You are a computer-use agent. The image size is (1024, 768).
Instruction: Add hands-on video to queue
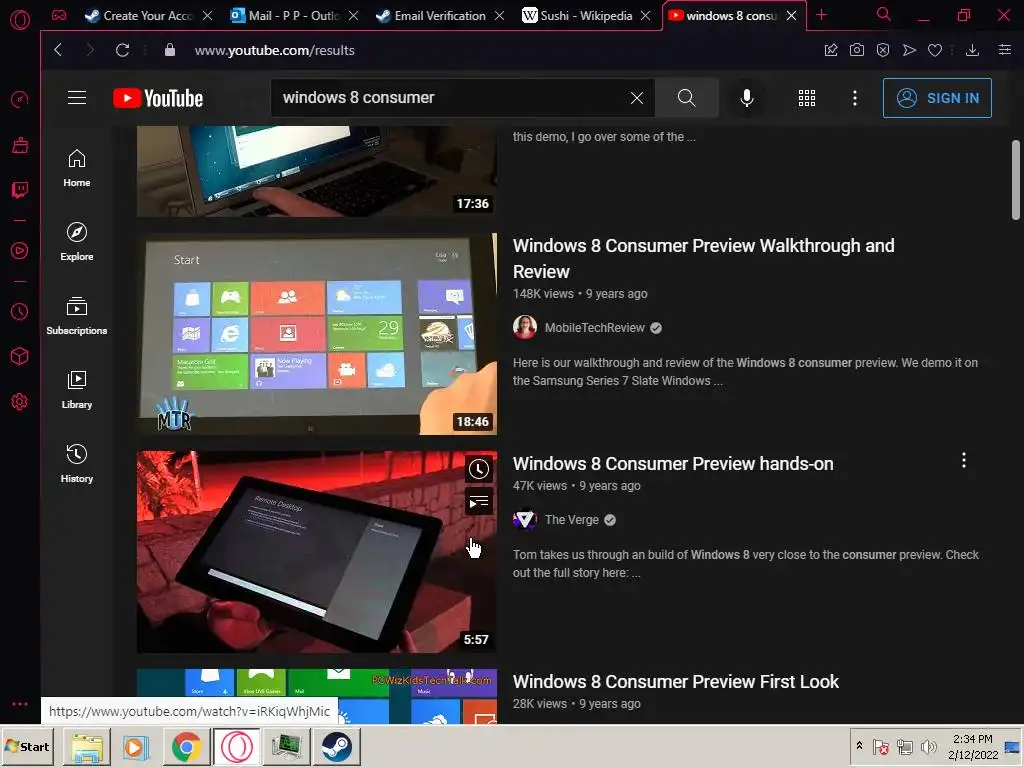pos(479,502)
